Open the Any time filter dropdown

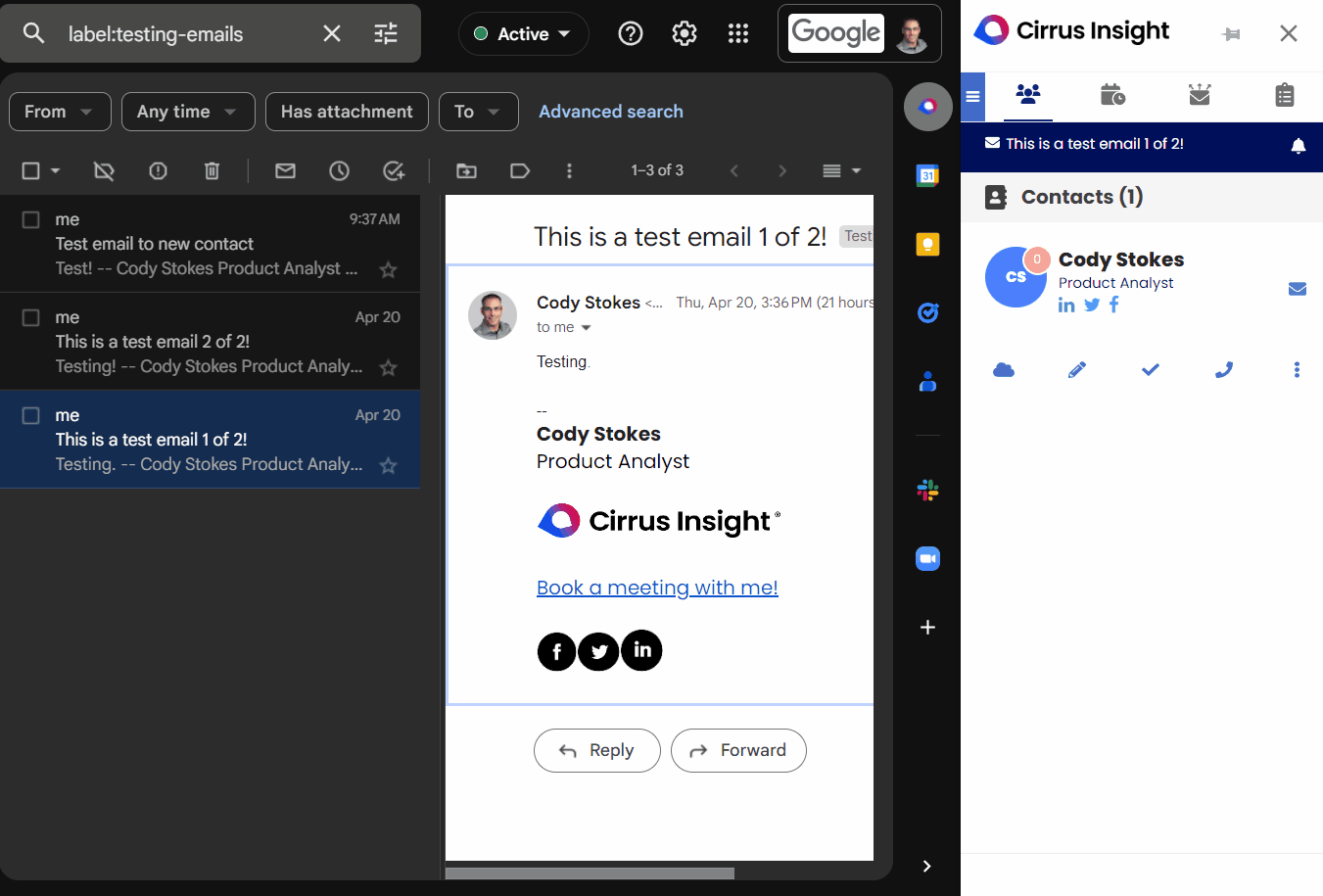(188, 112)
